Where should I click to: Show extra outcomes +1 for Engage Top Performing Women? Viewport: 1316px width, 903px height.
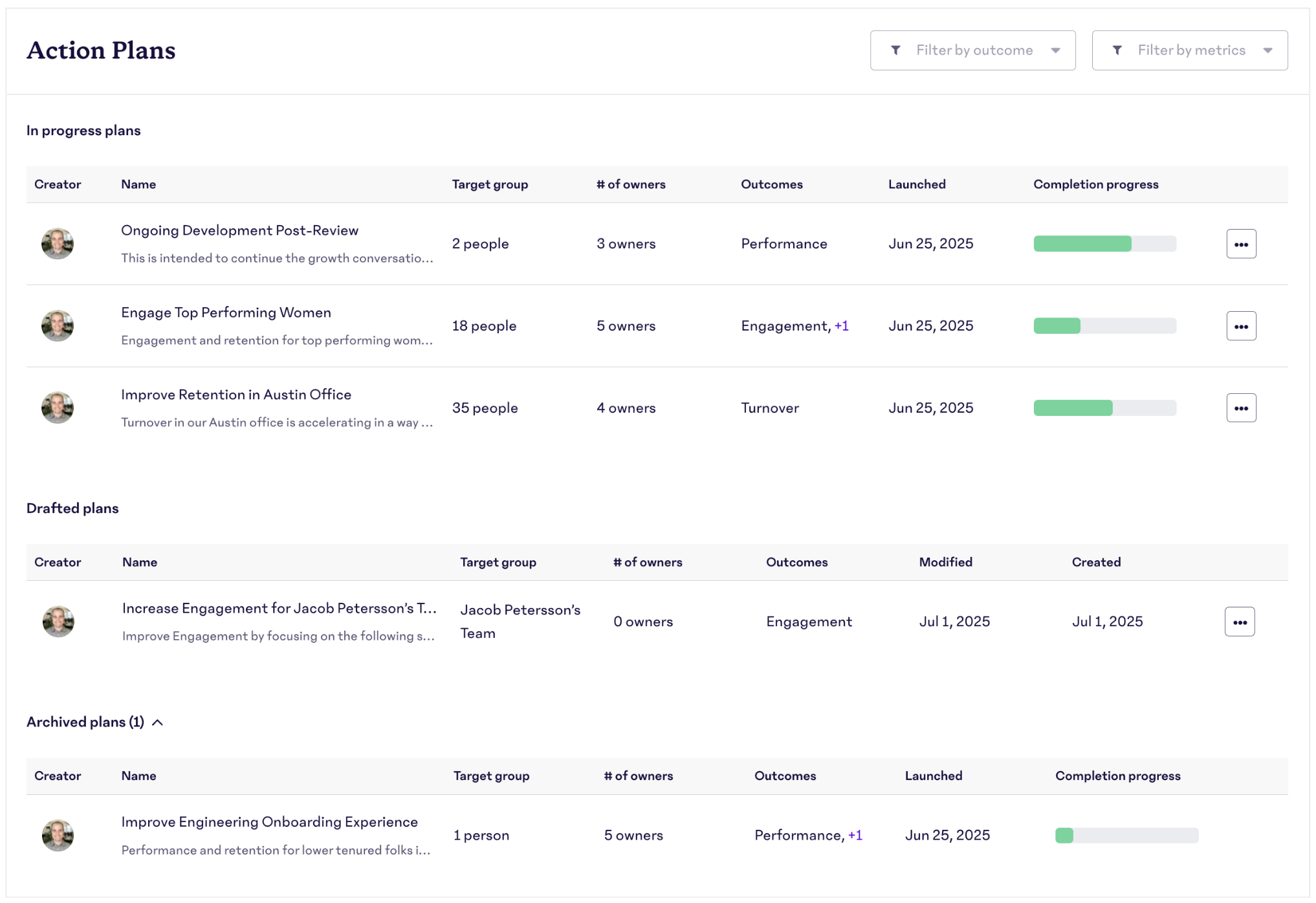(842, 326)
